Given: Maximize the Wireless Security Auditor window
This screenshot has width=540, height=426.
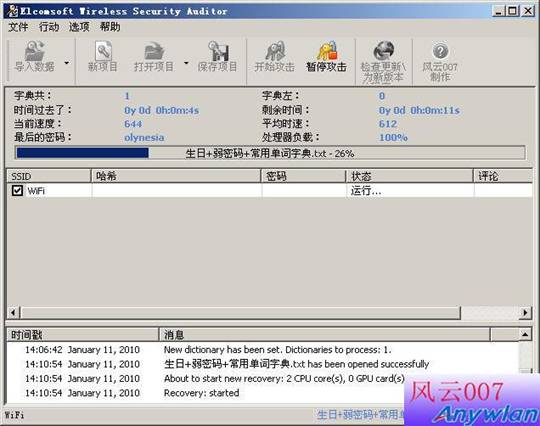Looking at the screenshot, I should click(512, 11).
